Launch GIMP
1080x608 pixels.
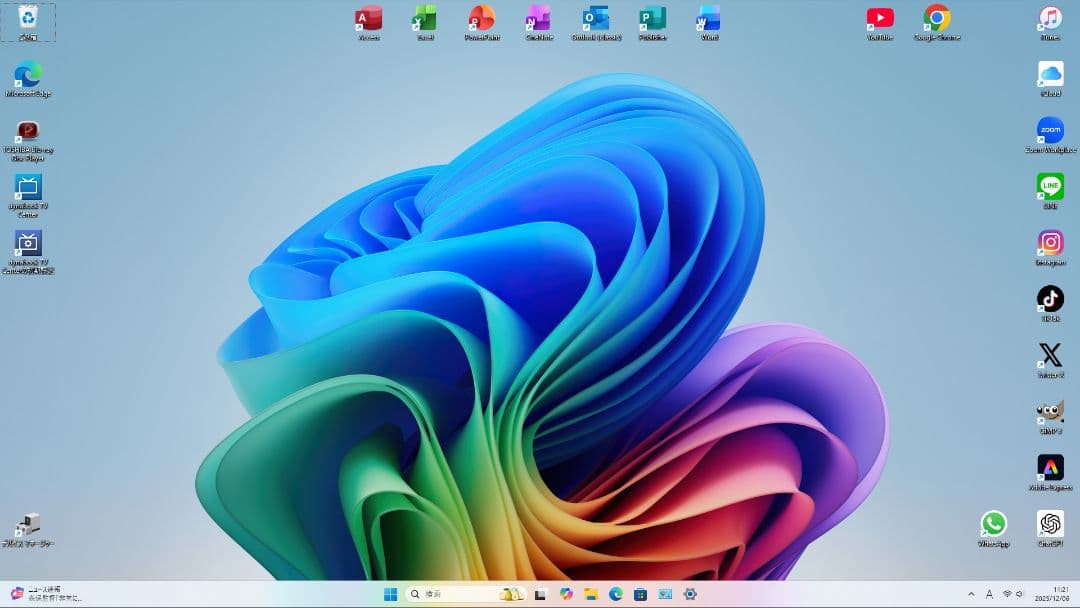click(x=1050, y=412)
